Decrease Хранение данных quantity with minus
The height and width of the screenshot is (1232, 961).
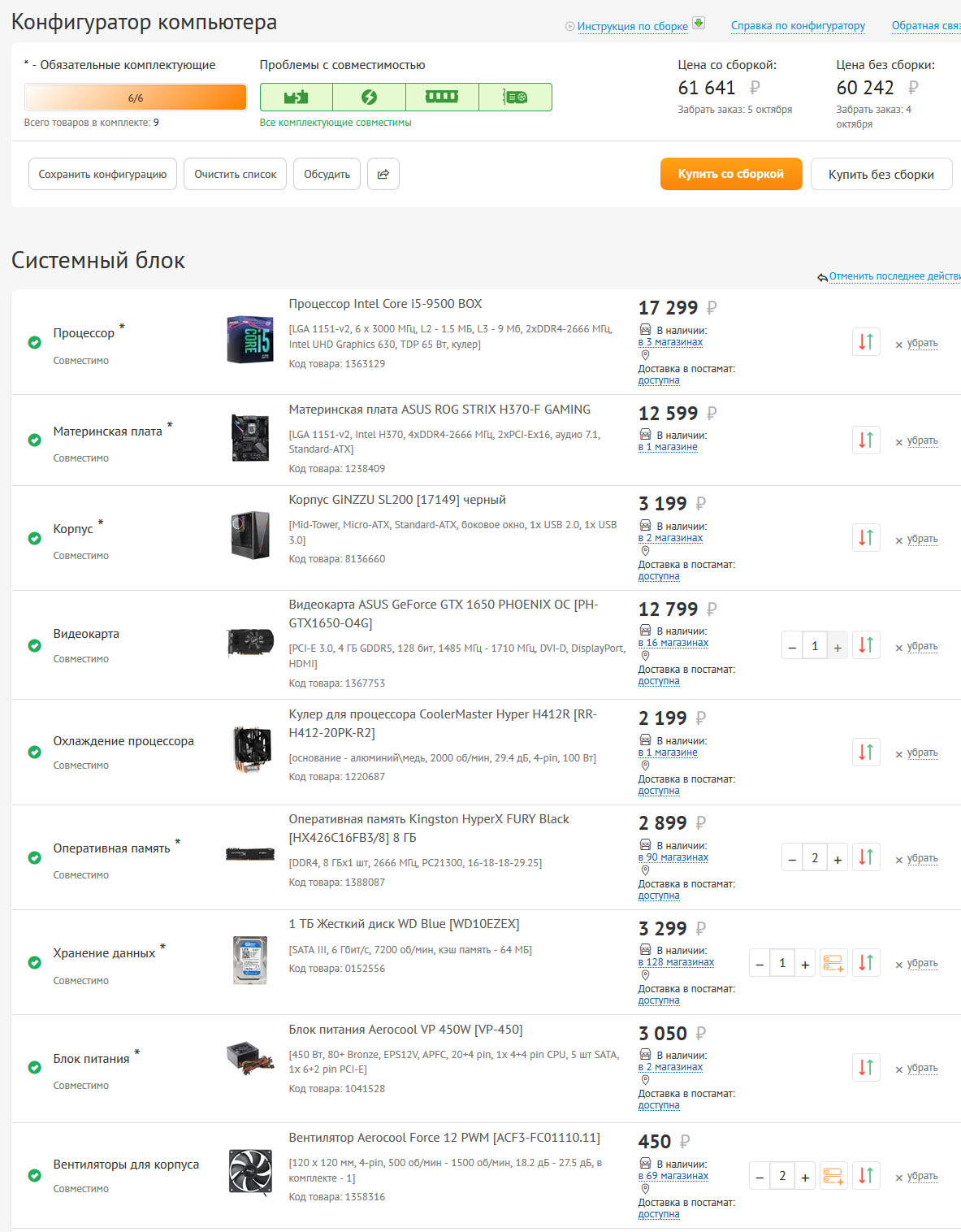(x=760, y=964)
